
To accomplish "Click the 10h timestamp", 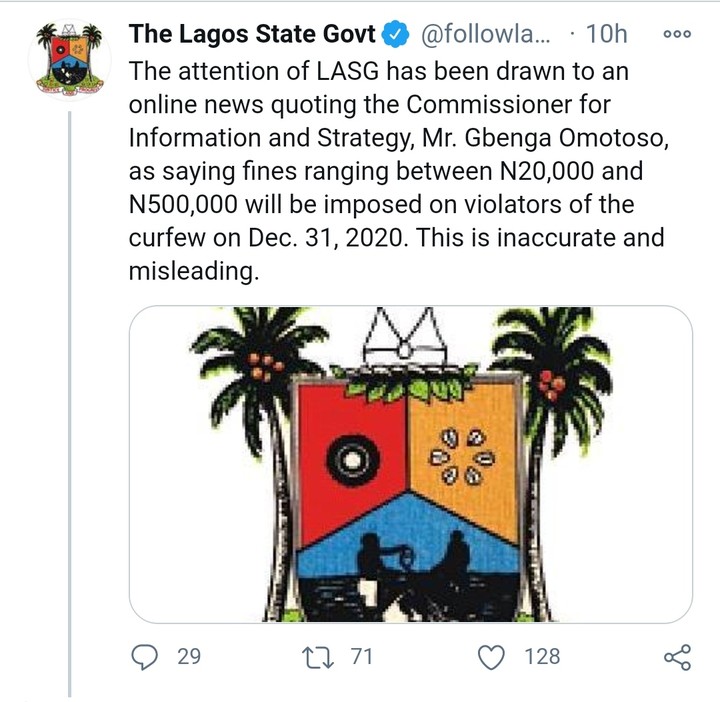I will pos(607,34).
